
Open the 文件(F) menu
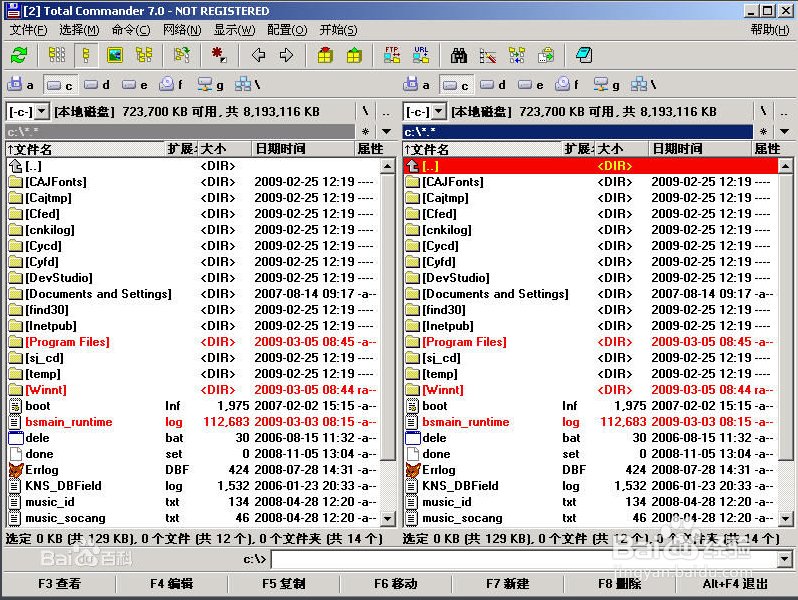click(x=28, y=30)
